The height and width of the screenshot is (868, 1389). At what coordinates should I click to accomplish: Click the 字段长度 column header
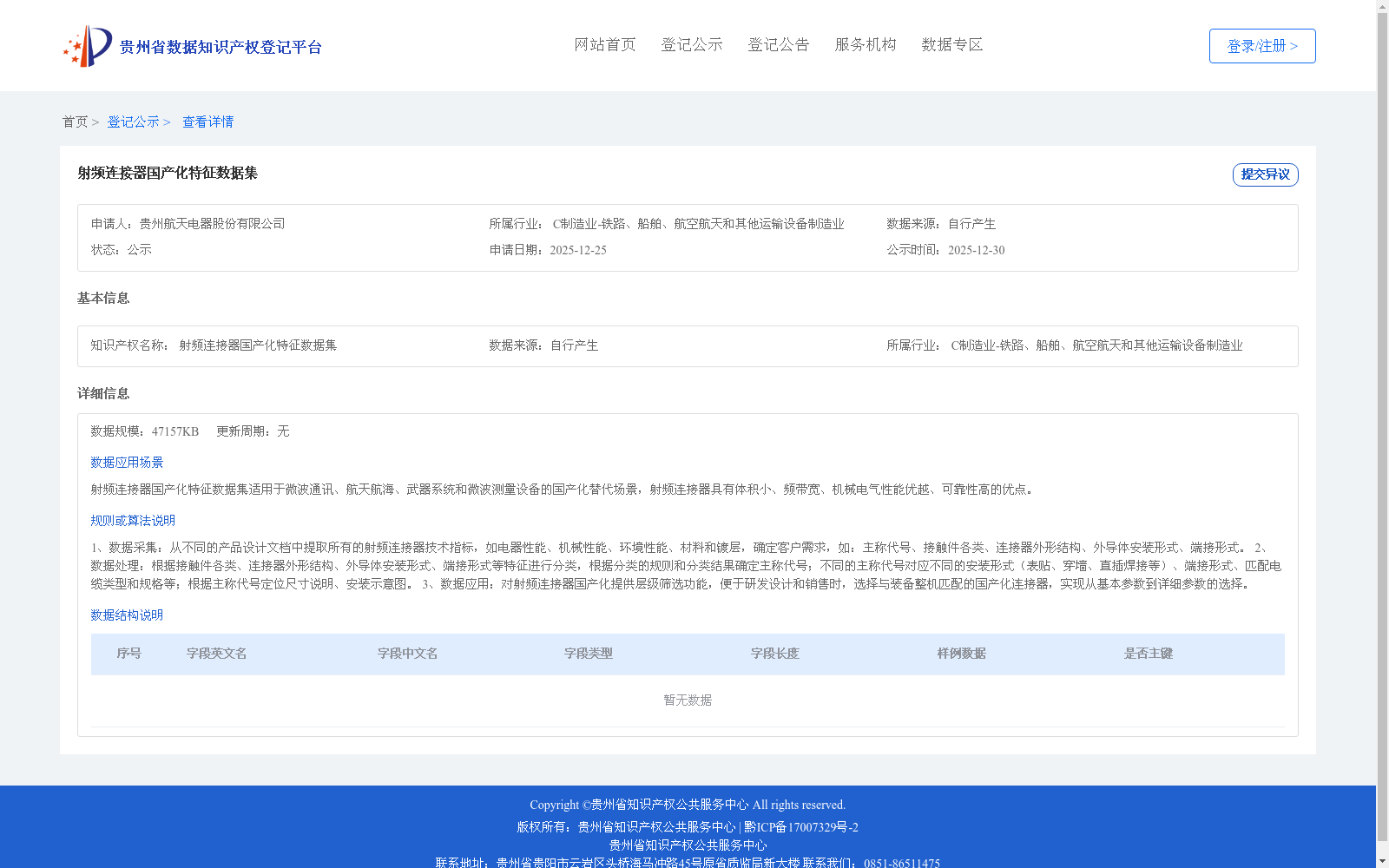coord(775,654)
